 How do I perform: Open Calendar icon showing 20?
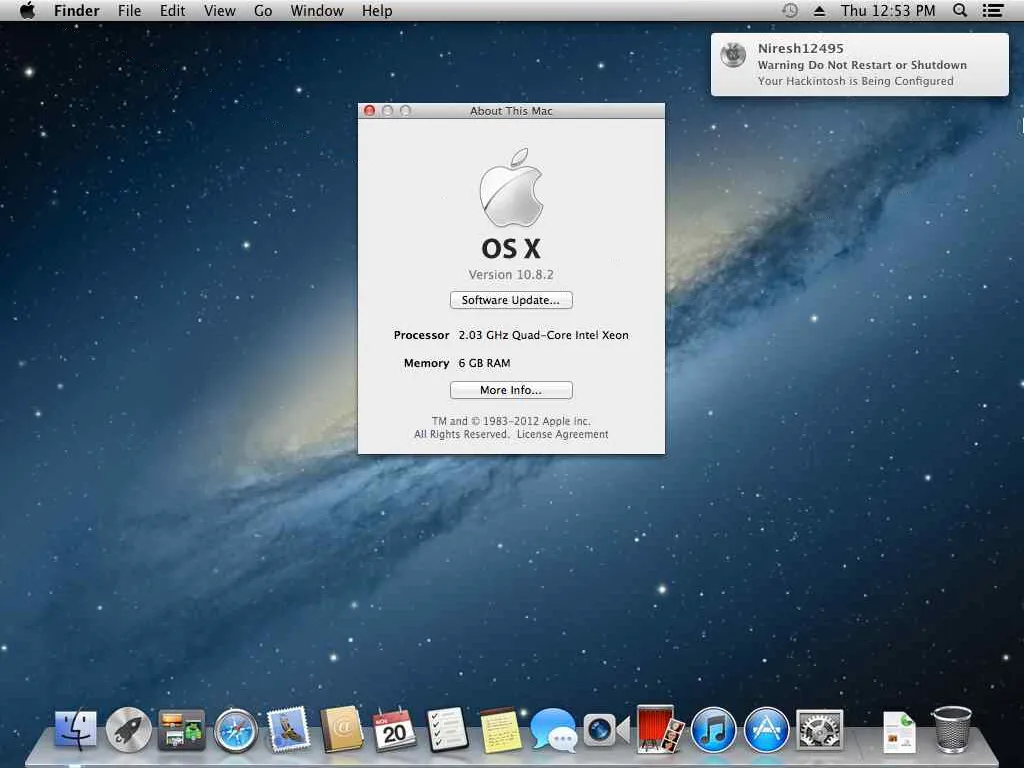394,729
